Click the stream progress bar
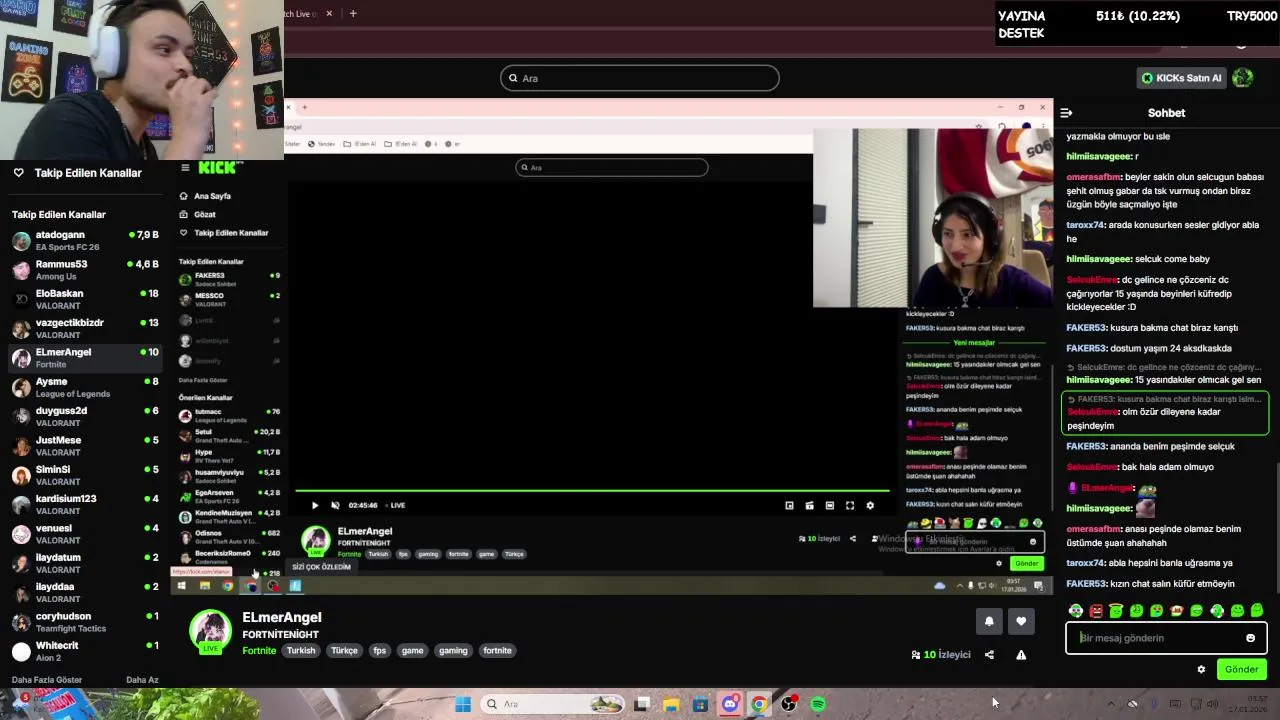1280x720 pixels. [x=592, y=491]
